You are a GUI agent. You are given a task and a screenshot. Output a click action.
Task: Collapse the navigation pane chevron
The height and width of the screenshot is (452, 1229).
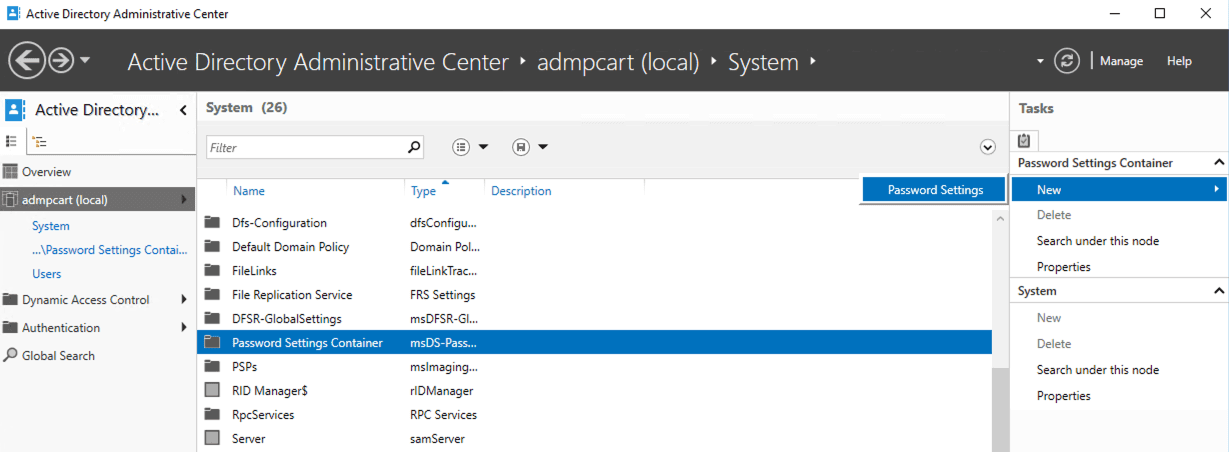tap(183, 110)
